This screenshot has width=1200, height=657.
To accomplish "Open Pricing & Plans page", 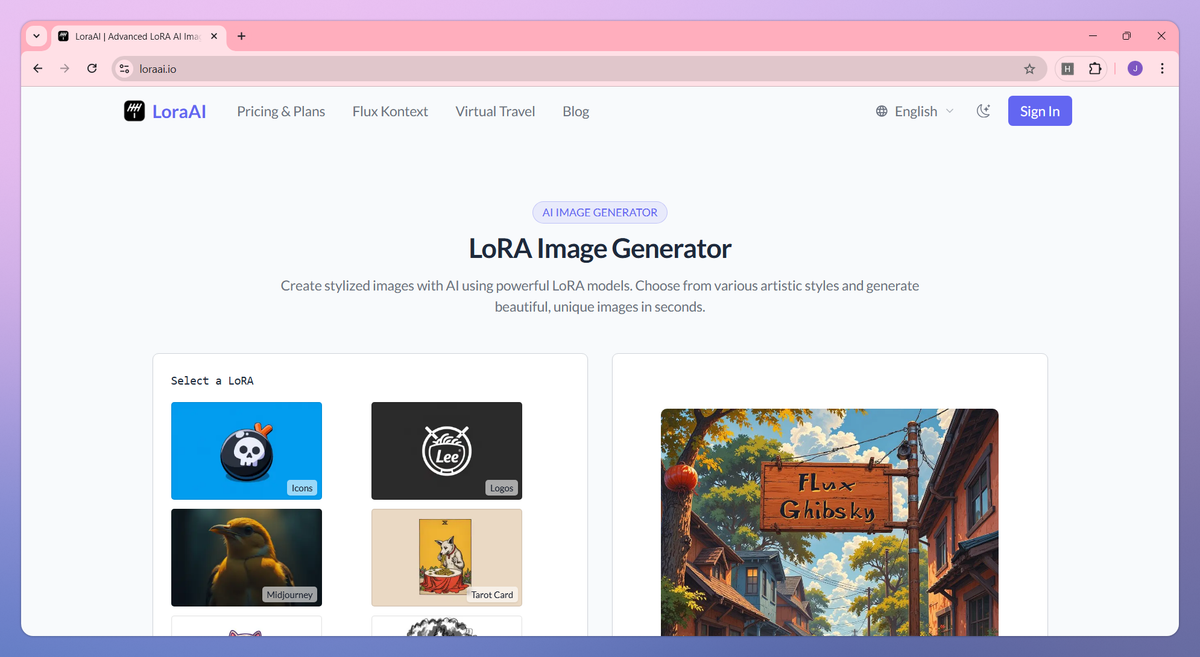I will coord(281,111).
